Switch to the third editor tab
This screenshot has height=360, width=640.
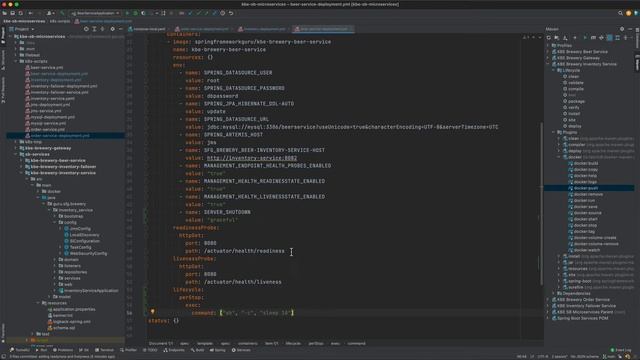coord(263,29)
